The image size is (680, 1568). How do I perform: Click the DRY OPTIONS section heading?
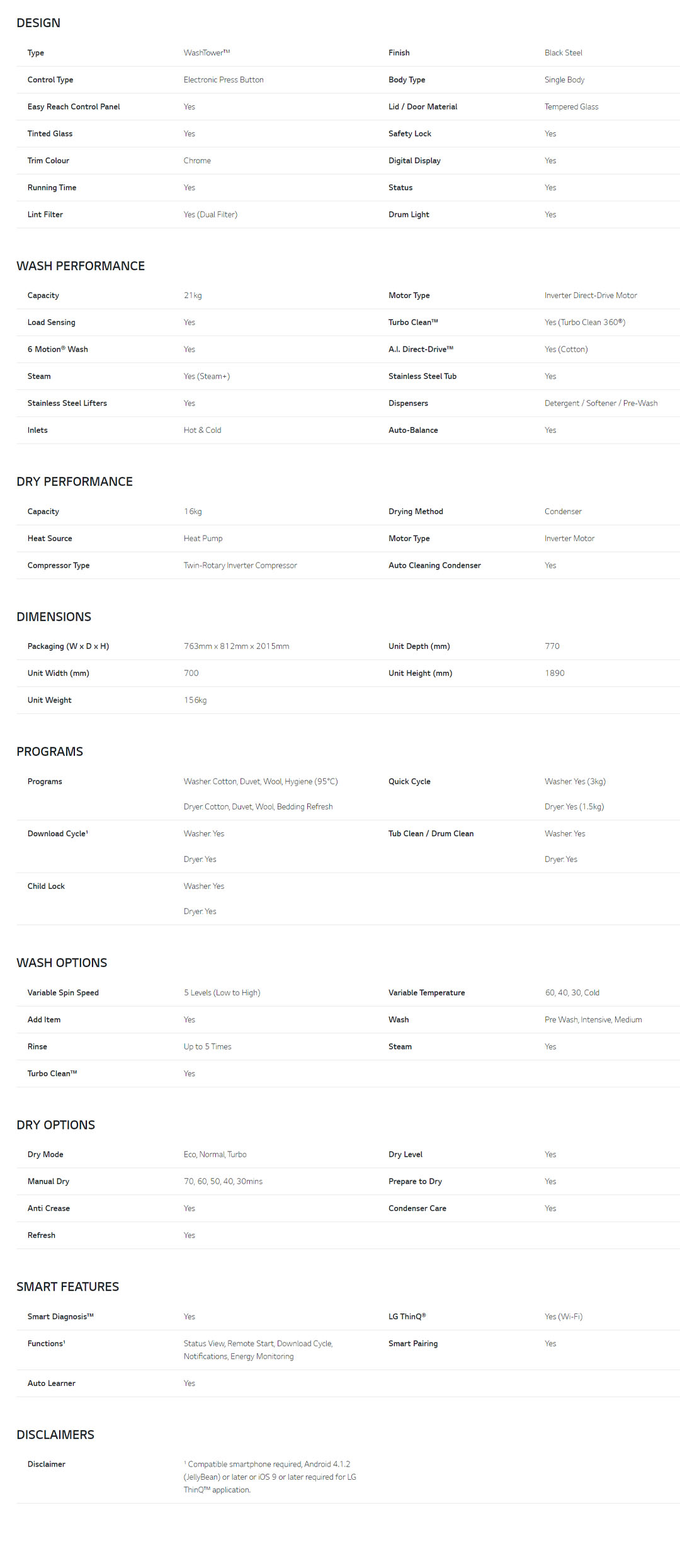pos(55,1125)
